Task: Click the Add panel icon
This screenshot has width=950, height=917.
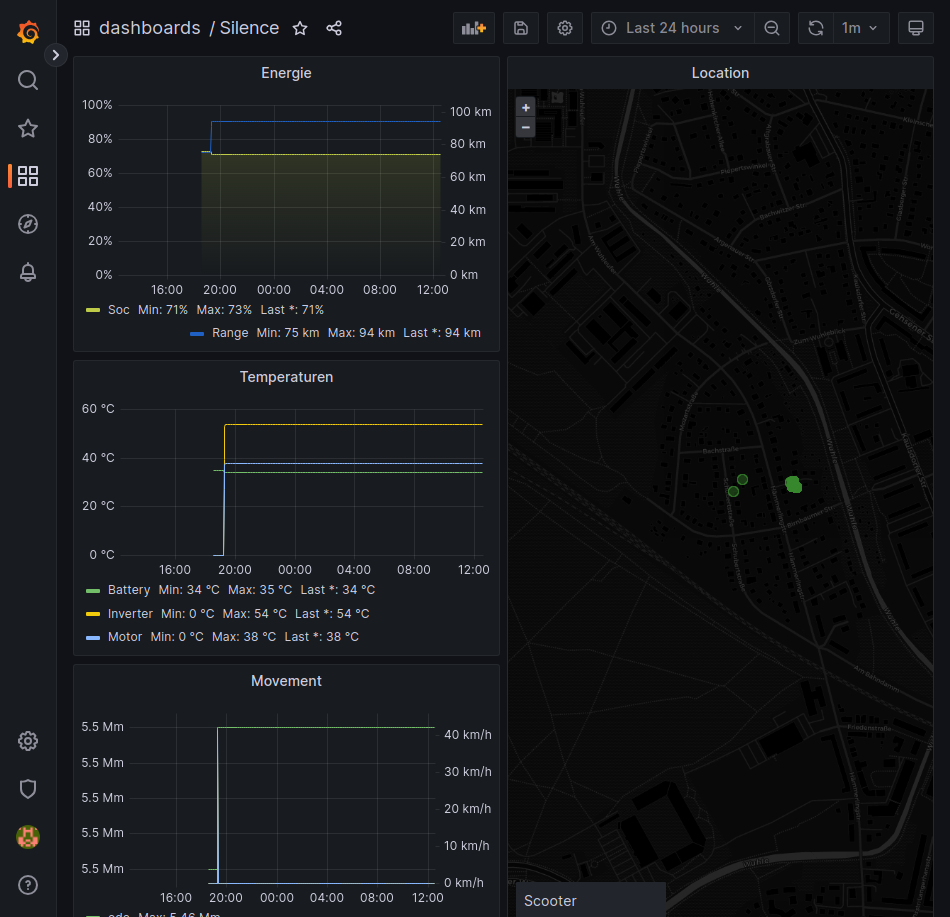Action: click(473, 28)
